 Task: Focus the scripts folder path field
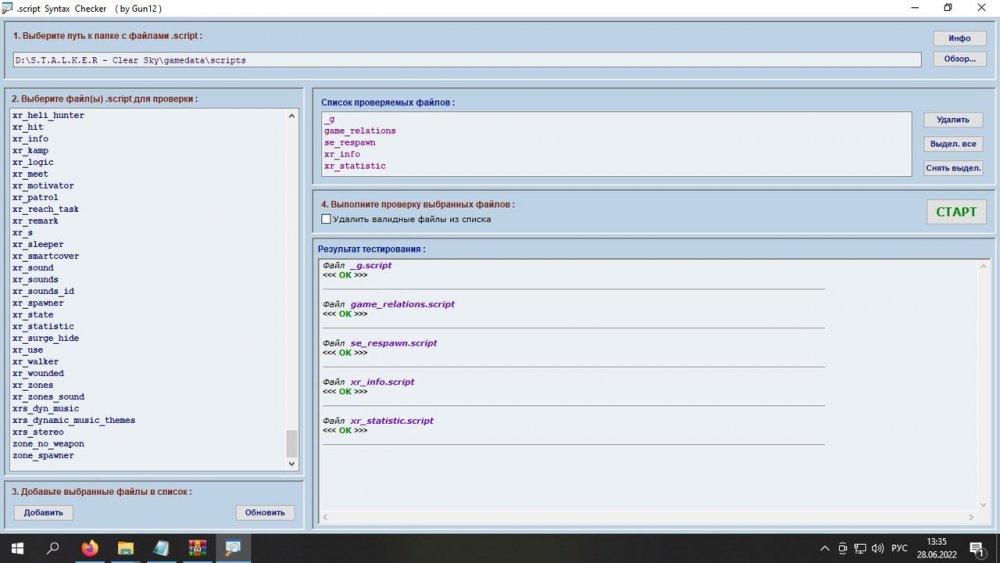467,60
